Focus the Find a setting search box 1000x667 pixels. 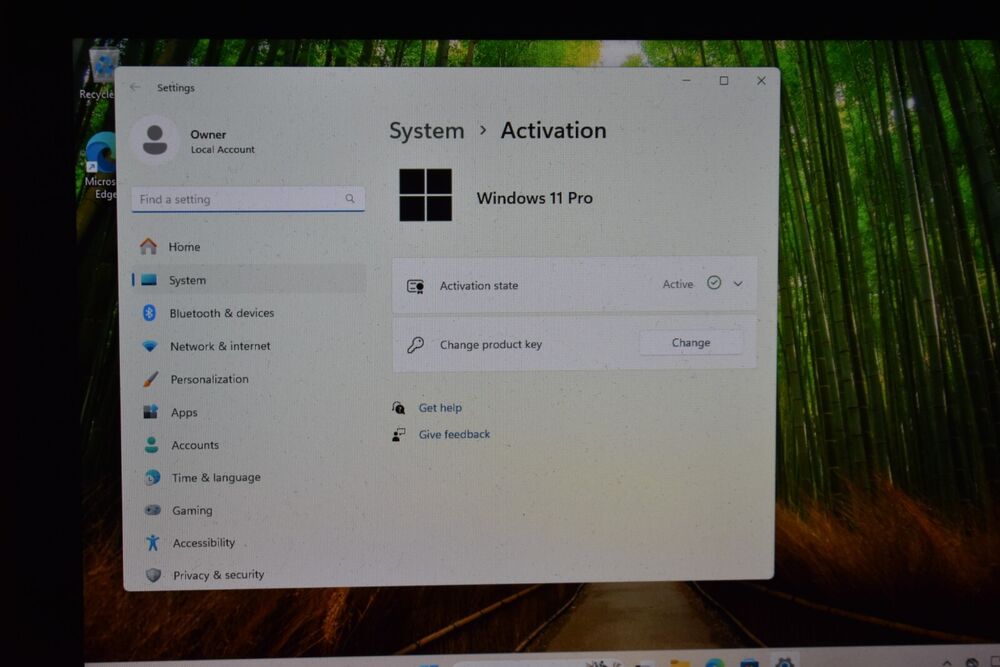(248, 199)
